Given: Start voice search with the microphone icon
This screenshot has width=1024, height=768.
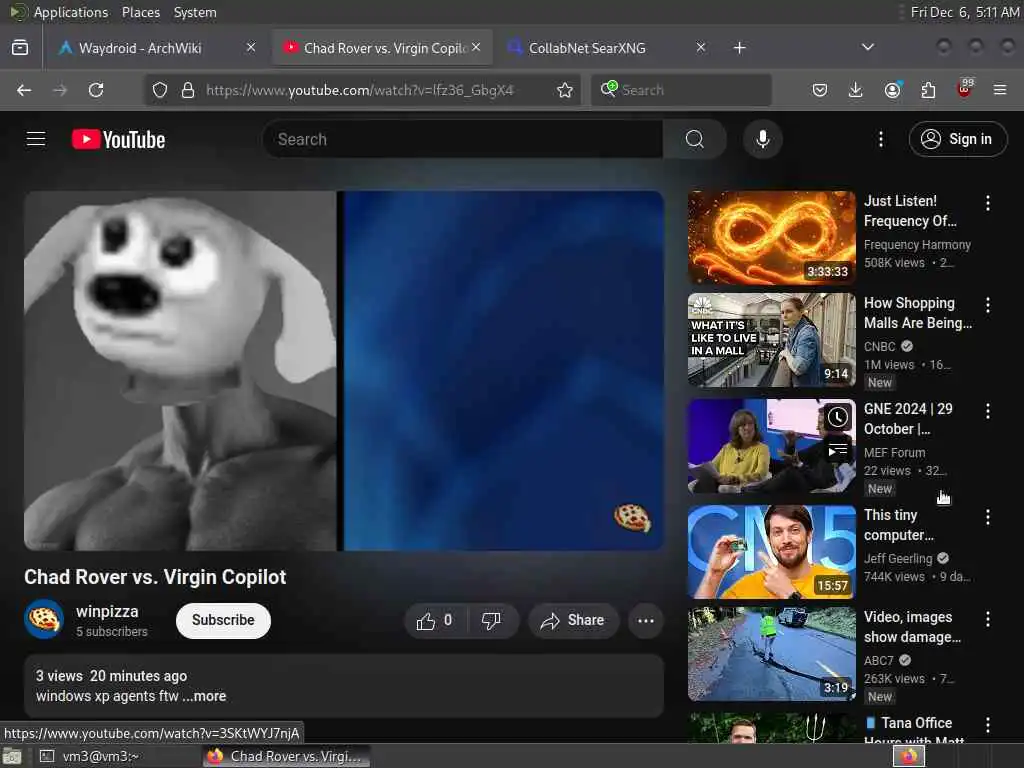Looking at the screenshot, I should (762, 139).
